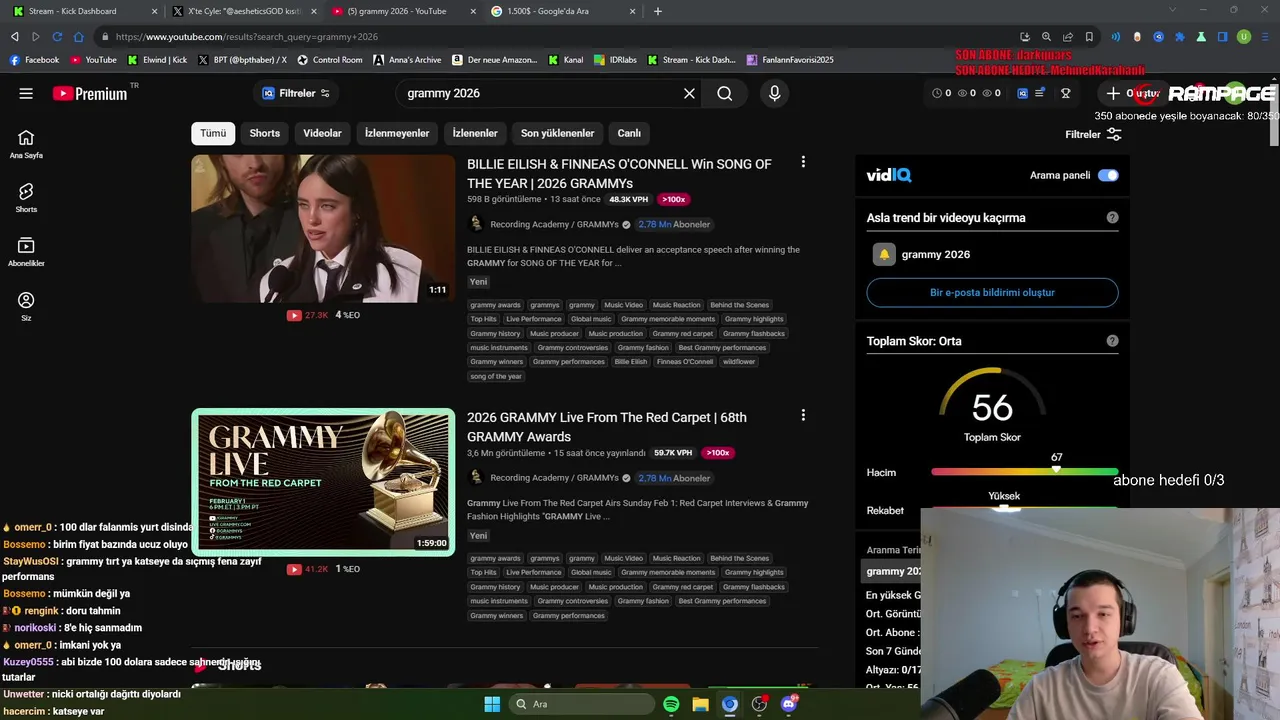This screenshot has height=720, width=1280.
Task: Bookmark this page in address bar
Action: tap(1089, 37)
